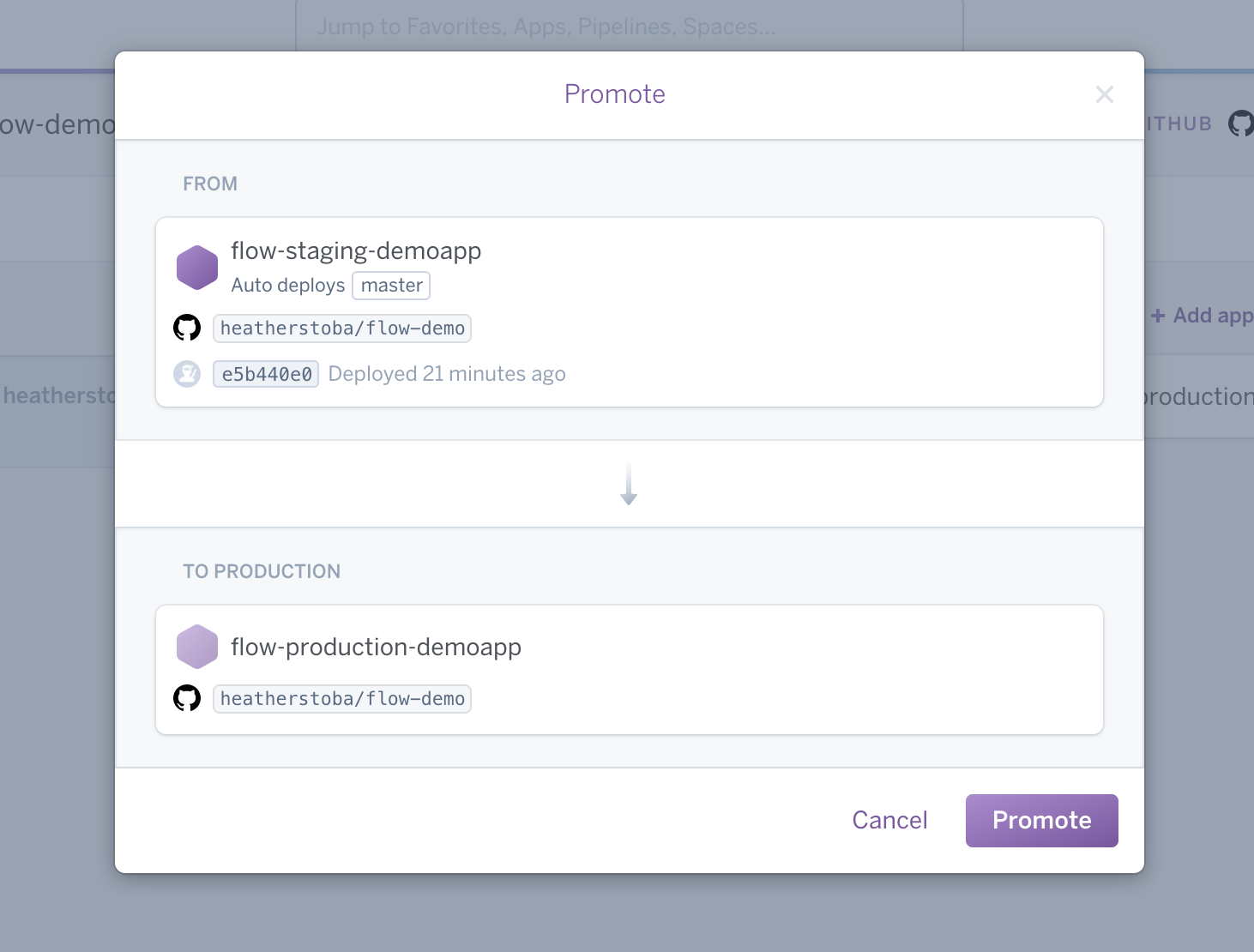
Task: Select the flow-production-demoapp app name
Action: (x=376, y=648)
